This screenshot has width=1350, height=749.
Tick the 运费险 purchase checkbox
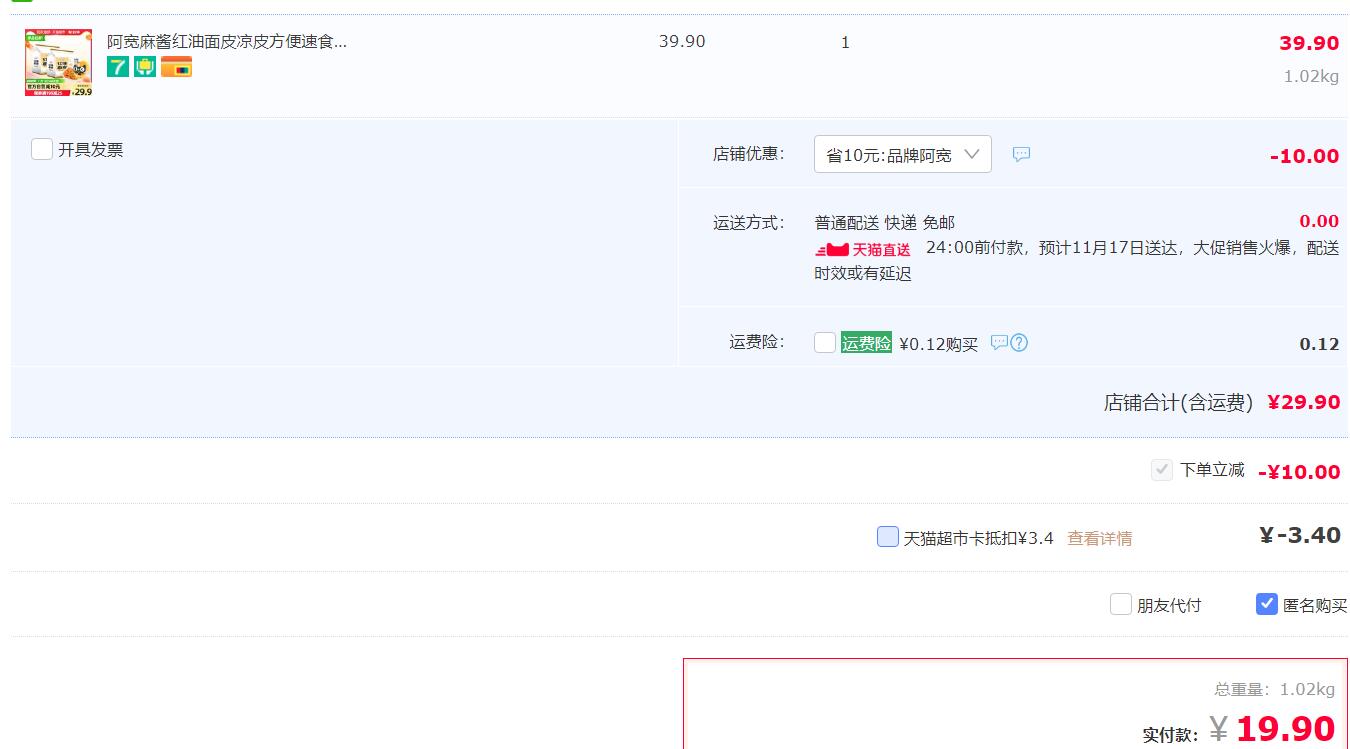[825, 343]
